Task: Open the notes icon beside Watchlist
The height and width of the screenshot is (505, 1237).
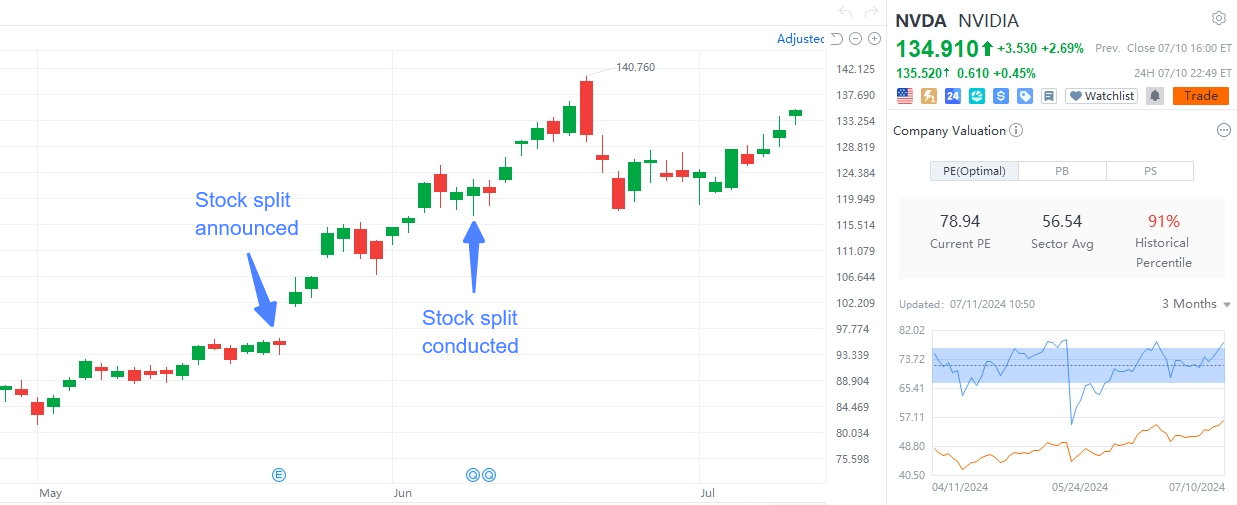Action: (1049, 96)
